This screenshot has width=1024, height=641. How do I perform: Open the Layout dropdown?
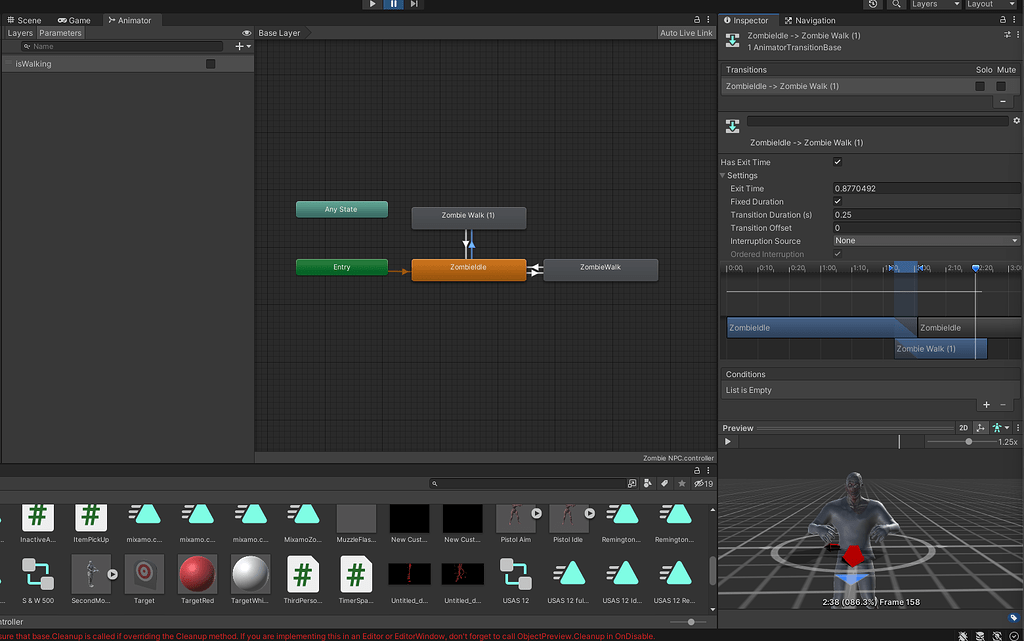(x=990, y=4)
